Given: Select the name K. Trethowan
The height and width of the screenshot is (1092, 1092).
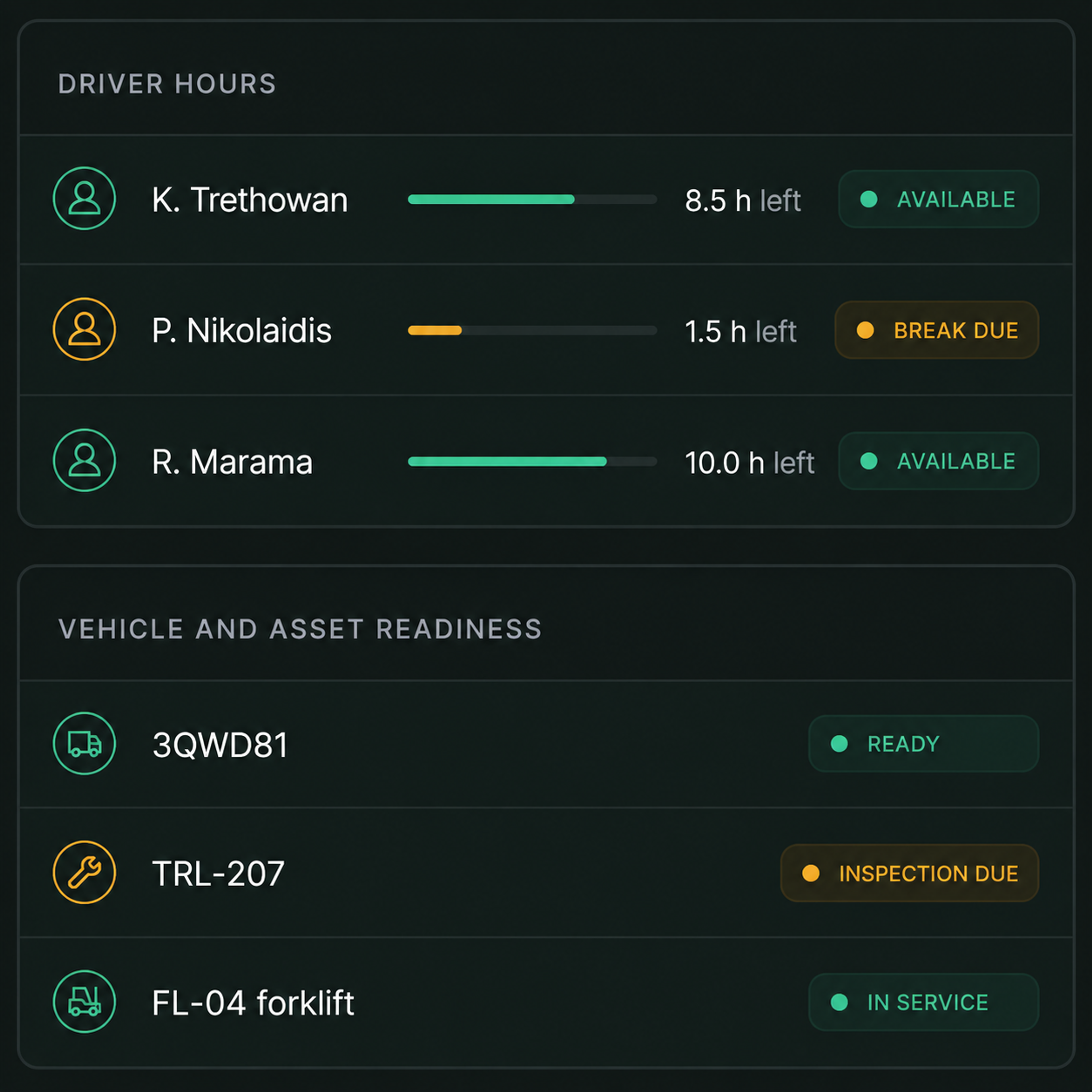Looking at the screenshot, I should (250, 200).
